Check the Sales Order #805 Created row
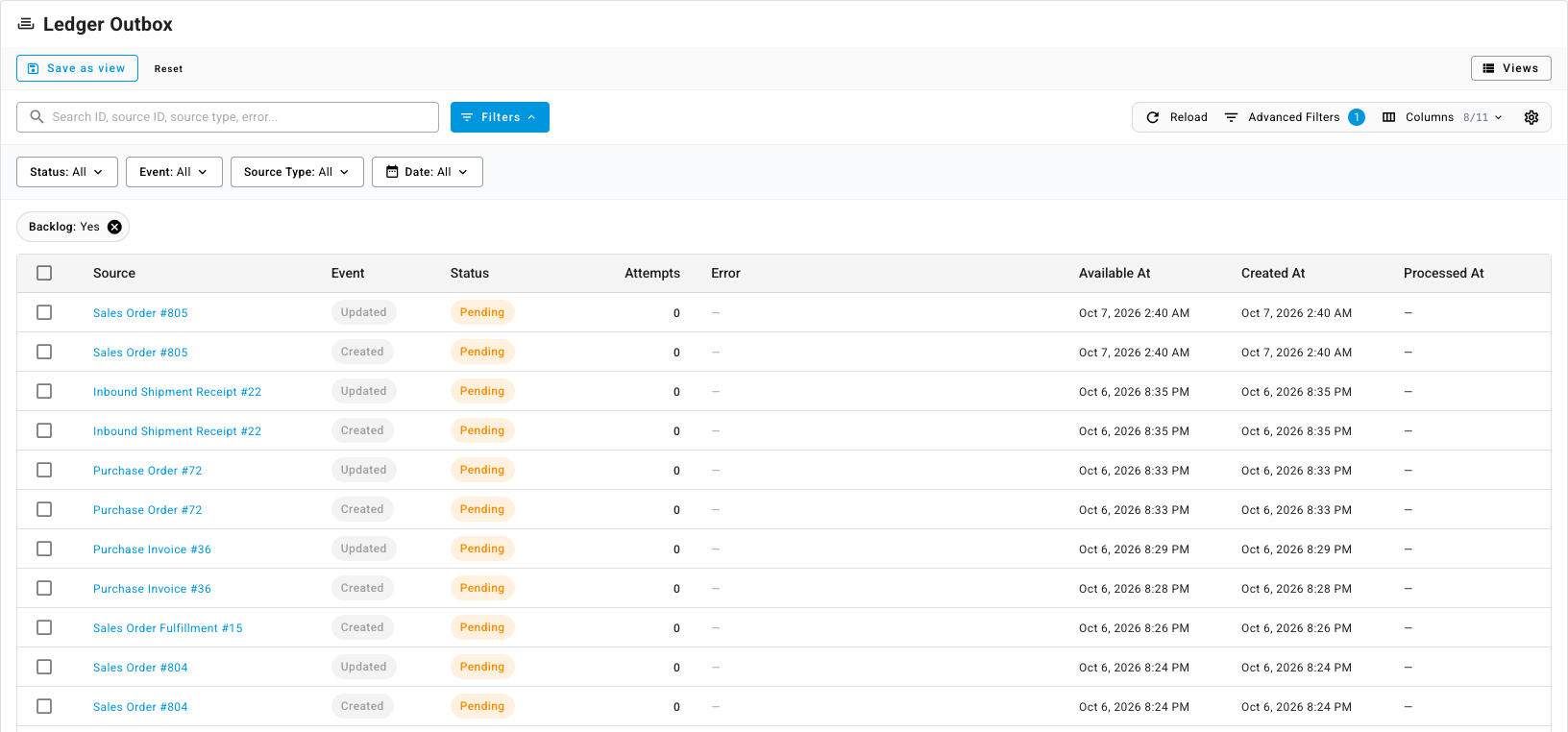 pyautogui.click(x=44, y=352)
